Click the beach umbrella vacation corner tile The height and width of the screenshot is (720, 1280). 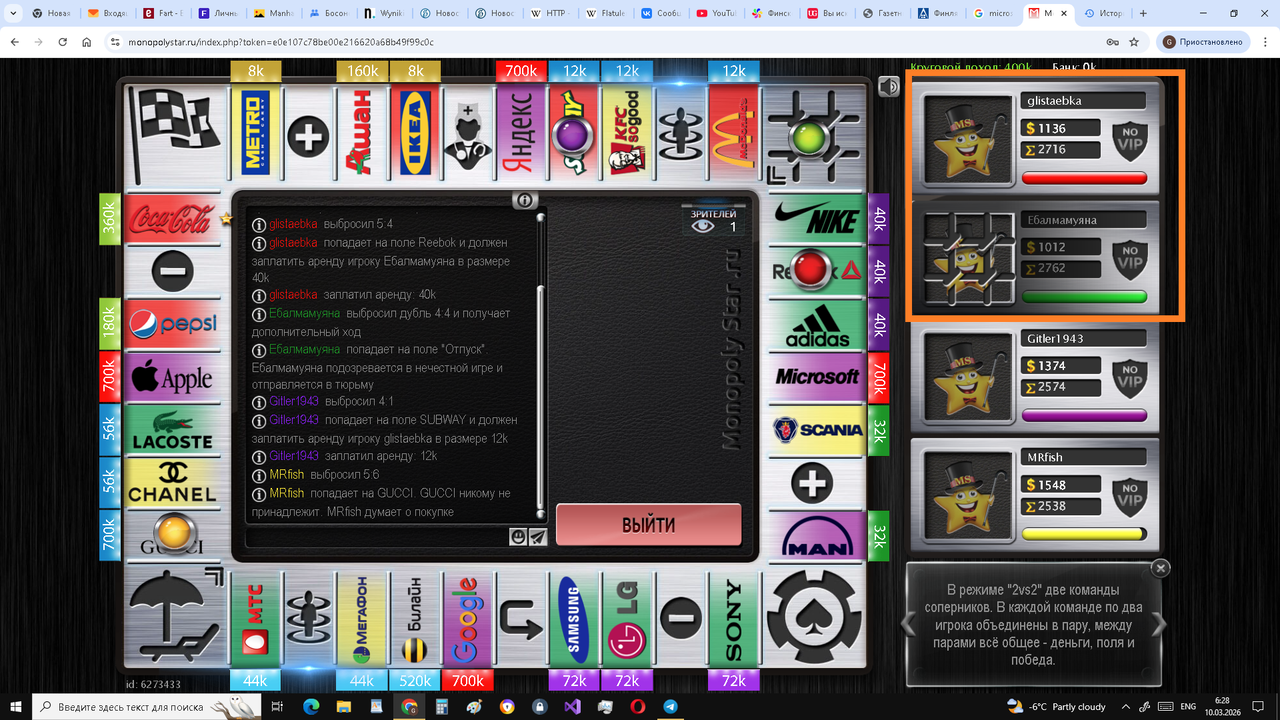174,618
